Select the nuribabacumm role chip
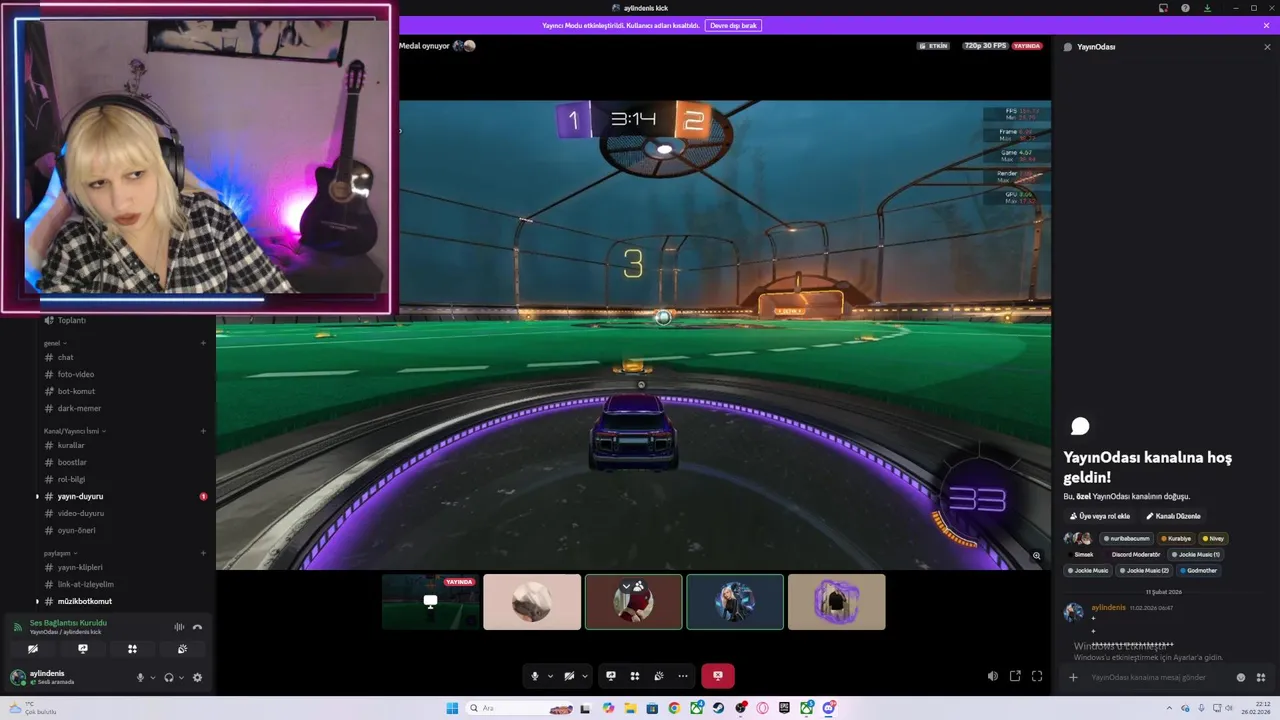Image resolution: width=1280 pixels, height=720 pixels. click(1126, 538)
